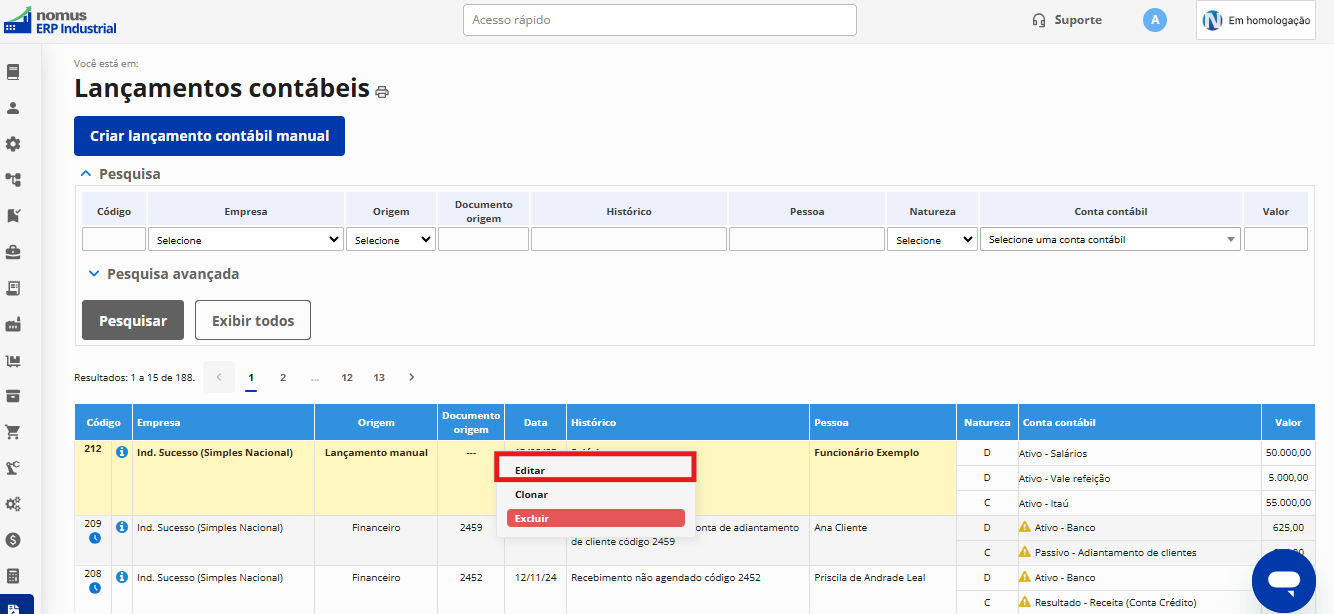
Task: Go to results page 2
Action: pos(283,377)
